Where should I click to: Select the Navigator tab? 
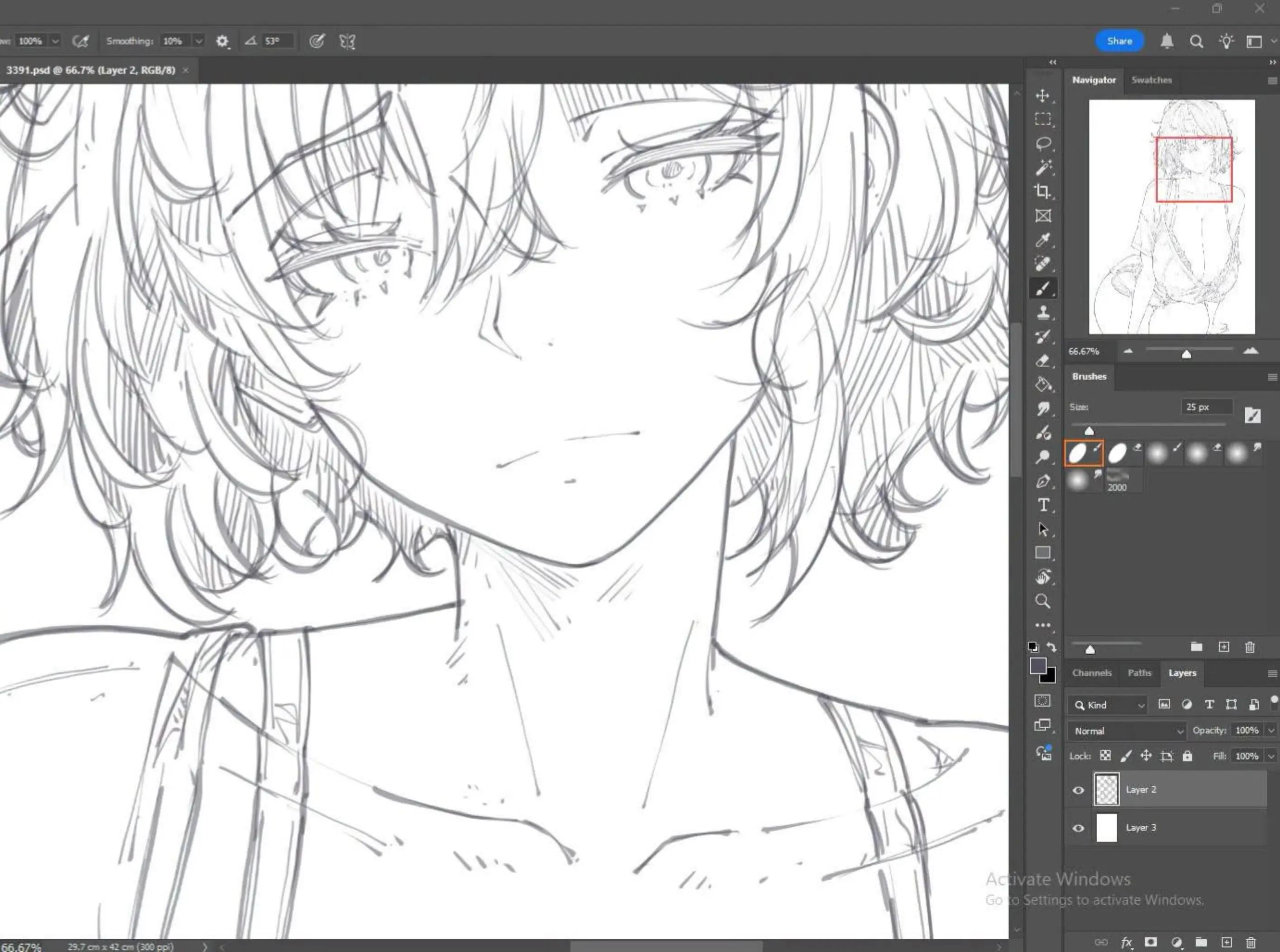point(1094,80)
